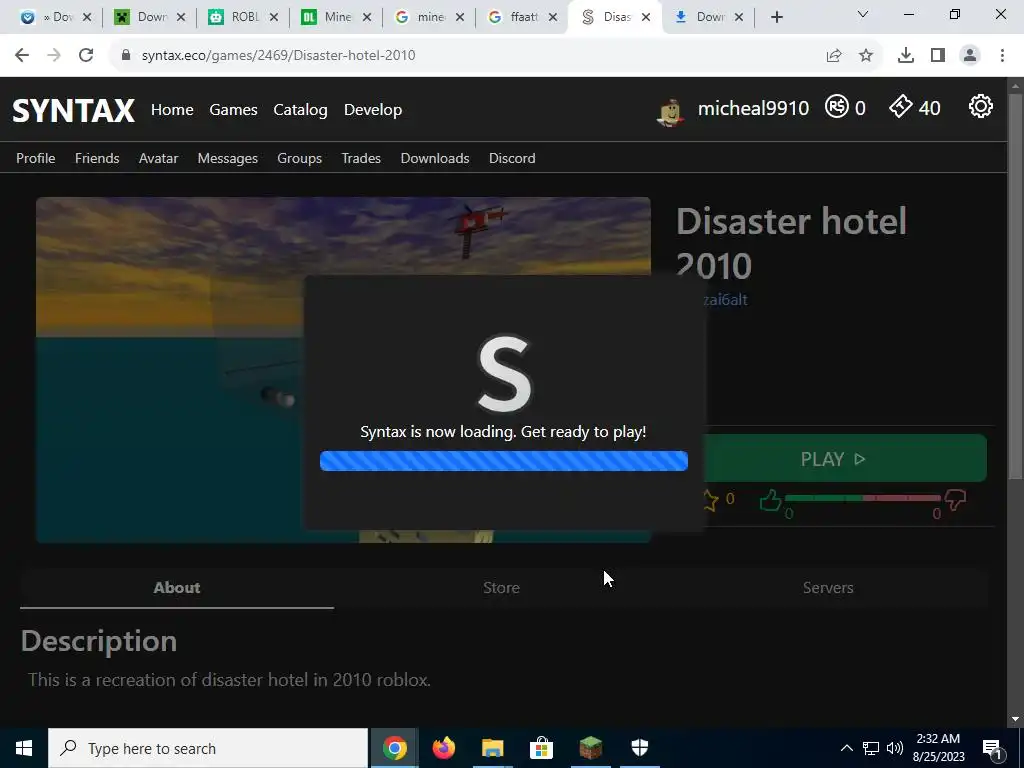Open Minecraft grass block taskbar icon
1024x768 pixels.
(590, 748)
